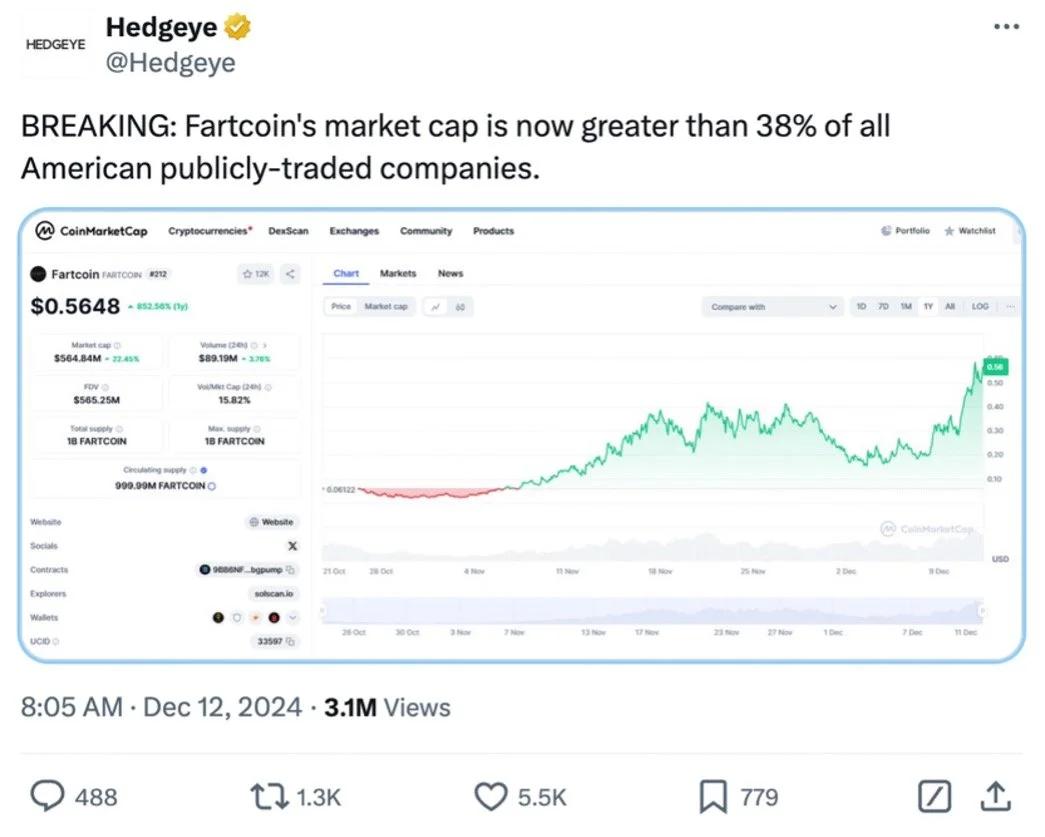The width and height of the screenshot is (1045, 837).
Task: Like the tweet with heart icon
Action: click(491, 796)
